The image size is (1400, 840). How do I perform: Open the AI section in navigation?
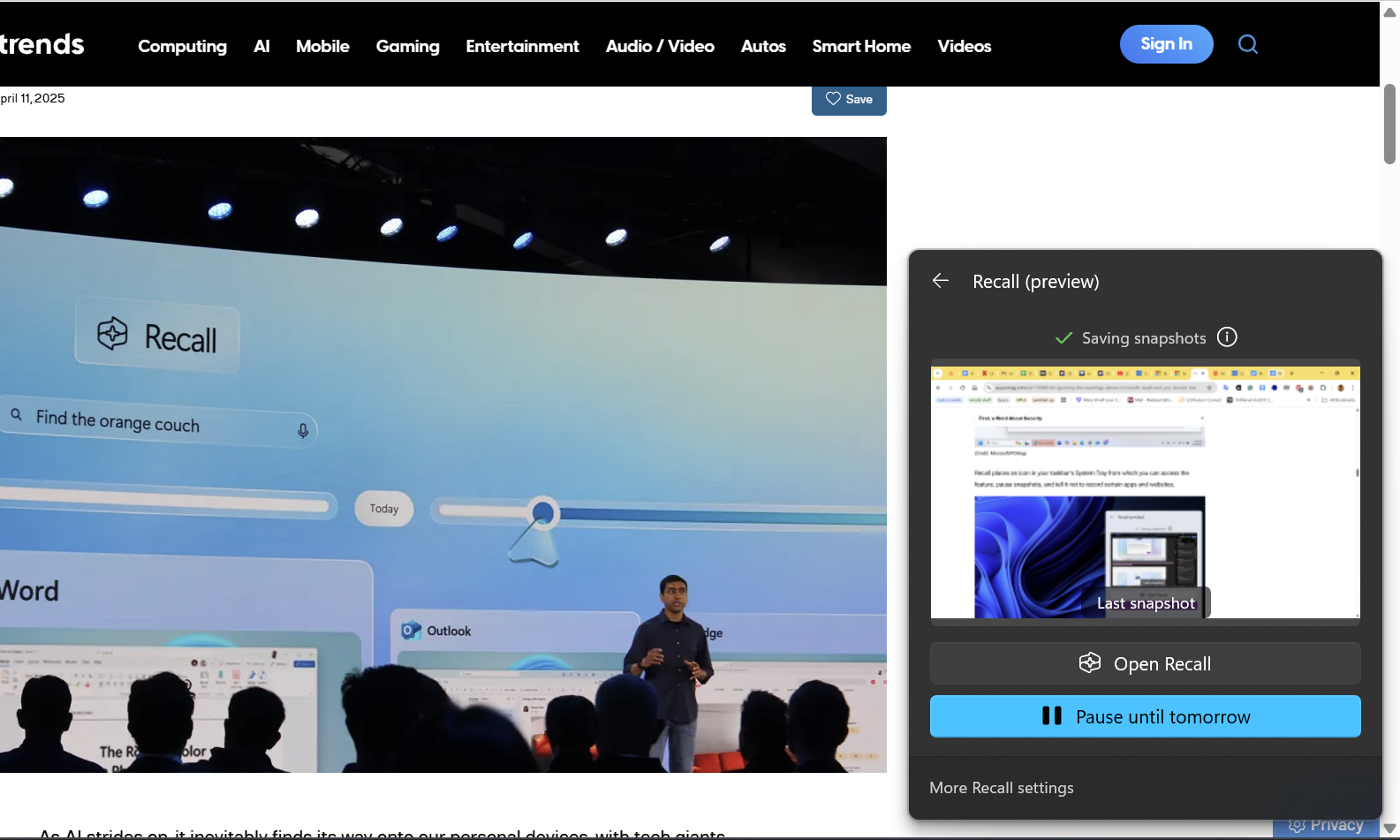(x=261, y=46)
